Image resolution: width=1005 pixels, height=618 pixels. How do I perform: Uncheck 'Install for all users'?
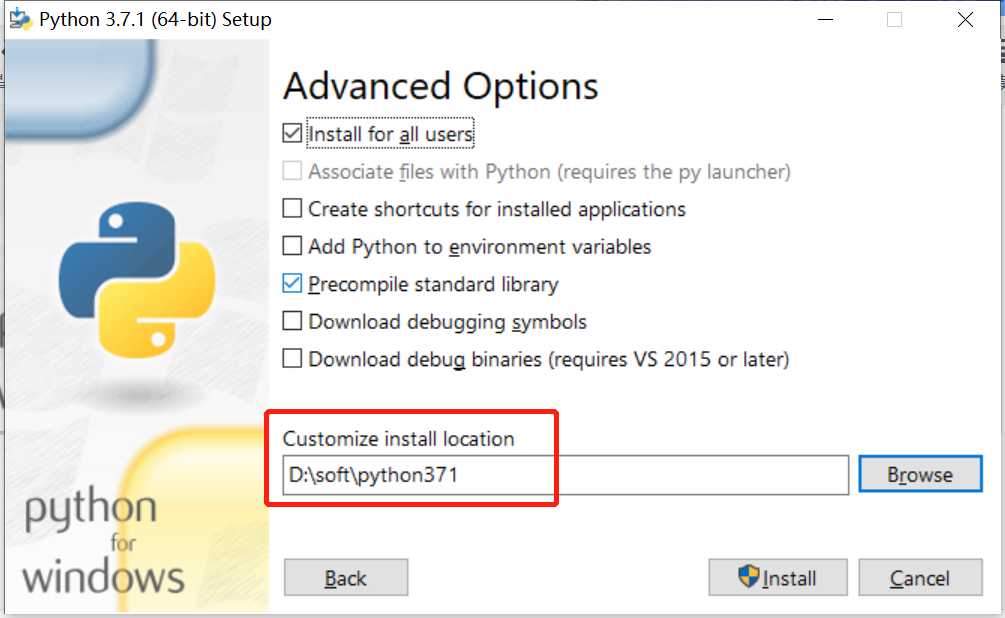tap(293, 133)
